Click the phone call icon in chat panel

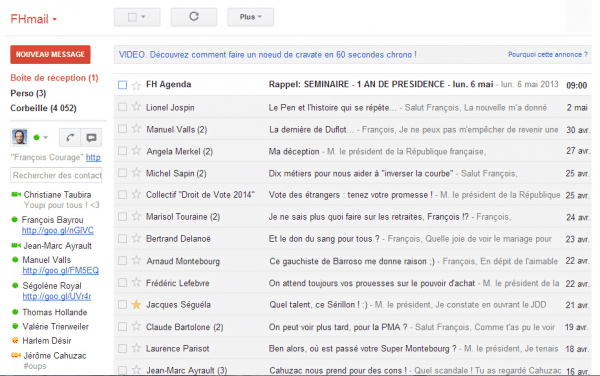70,137
